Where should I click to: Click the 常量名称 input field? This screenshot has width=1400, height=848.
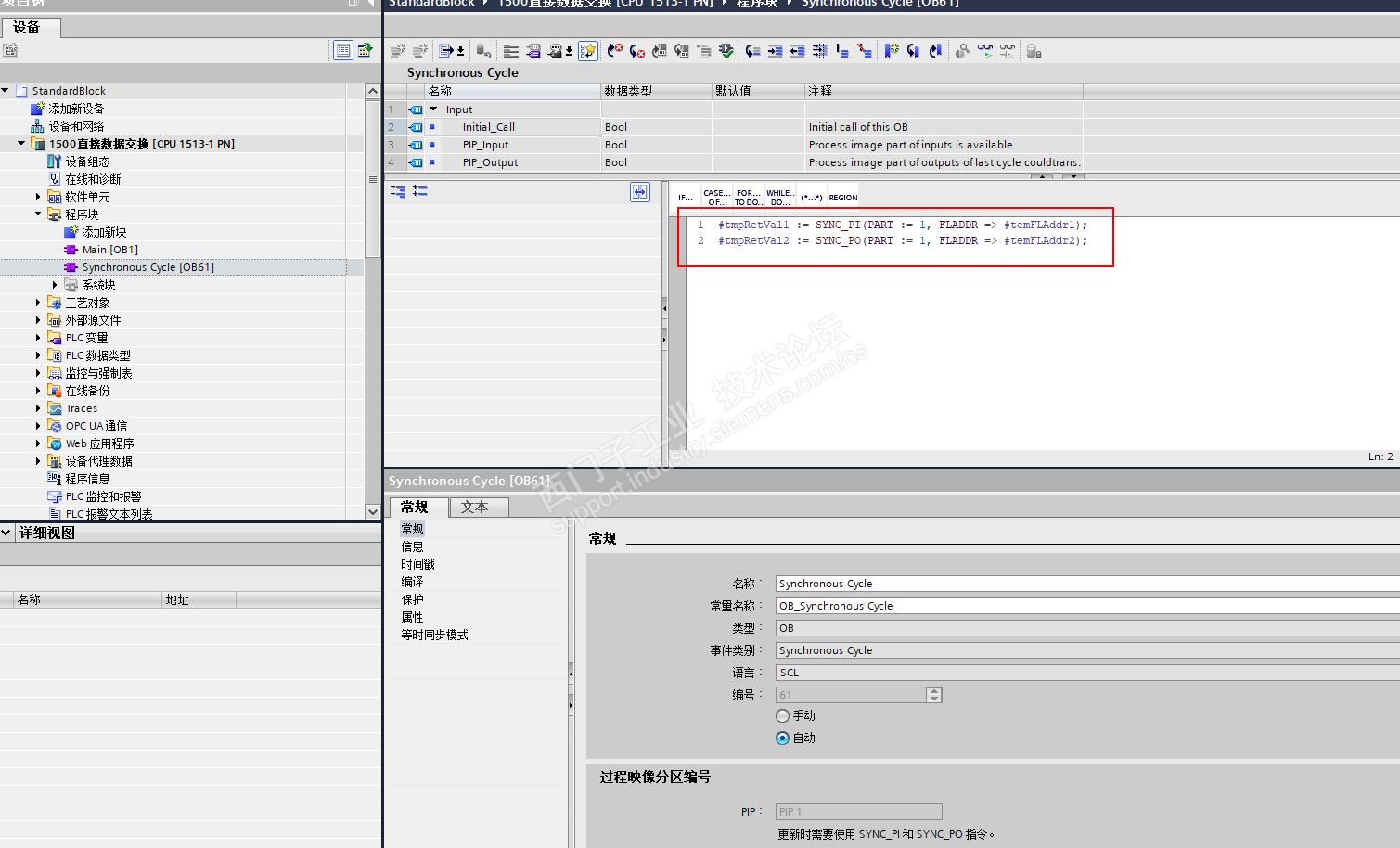click(1087, 606)
